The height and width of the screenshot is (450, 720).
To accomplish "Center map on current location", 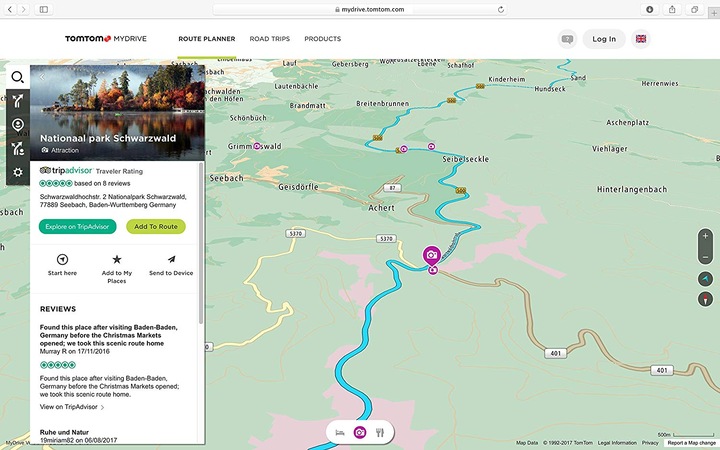I will (705, 279).
